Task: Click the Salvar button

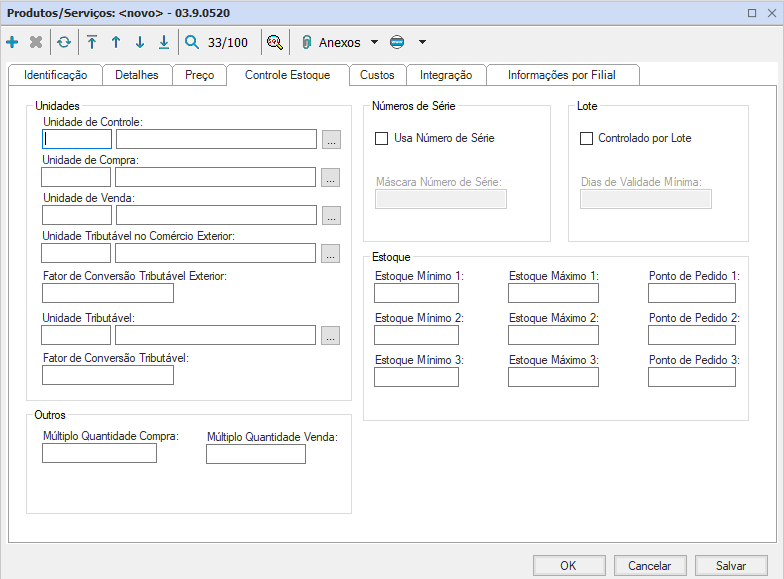Action: coord(730,565)
